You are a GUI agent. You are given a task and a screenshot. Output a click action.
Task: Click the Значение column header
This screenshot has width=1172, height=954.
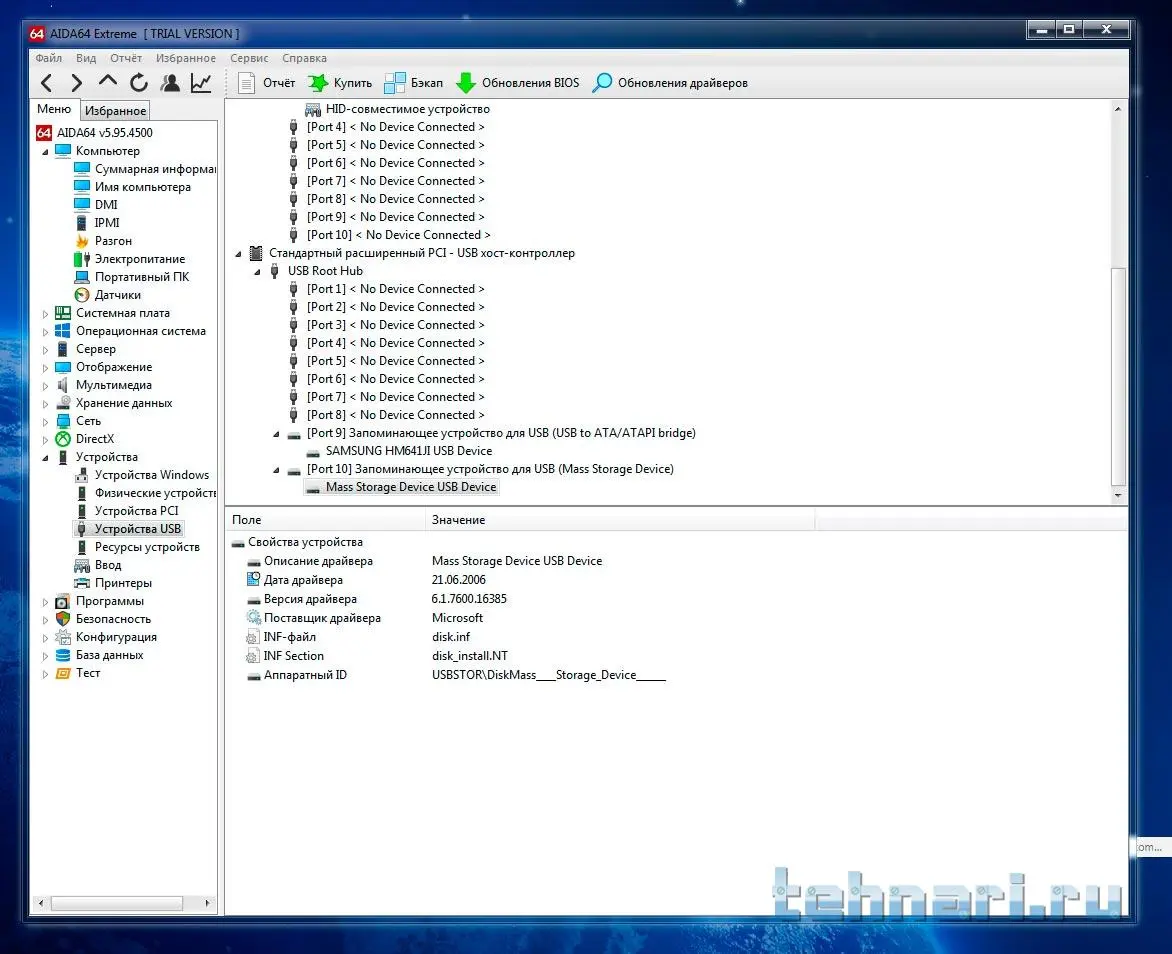coord(458,520)
